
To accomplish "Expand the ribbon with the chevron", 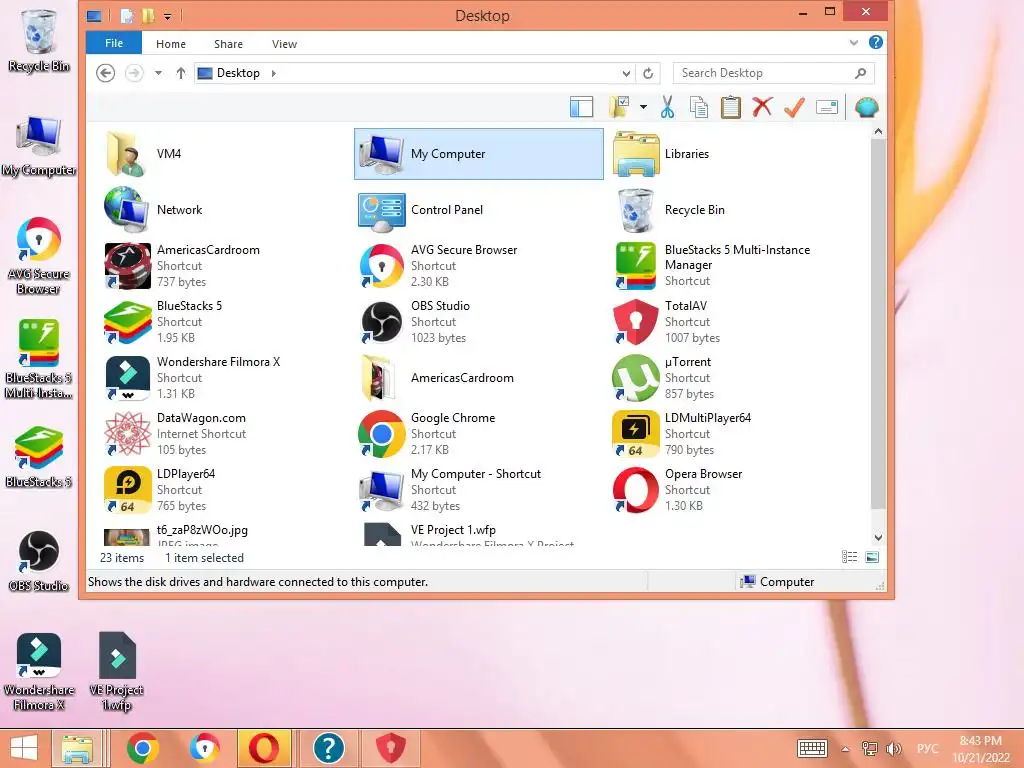I will pos(853,43).
